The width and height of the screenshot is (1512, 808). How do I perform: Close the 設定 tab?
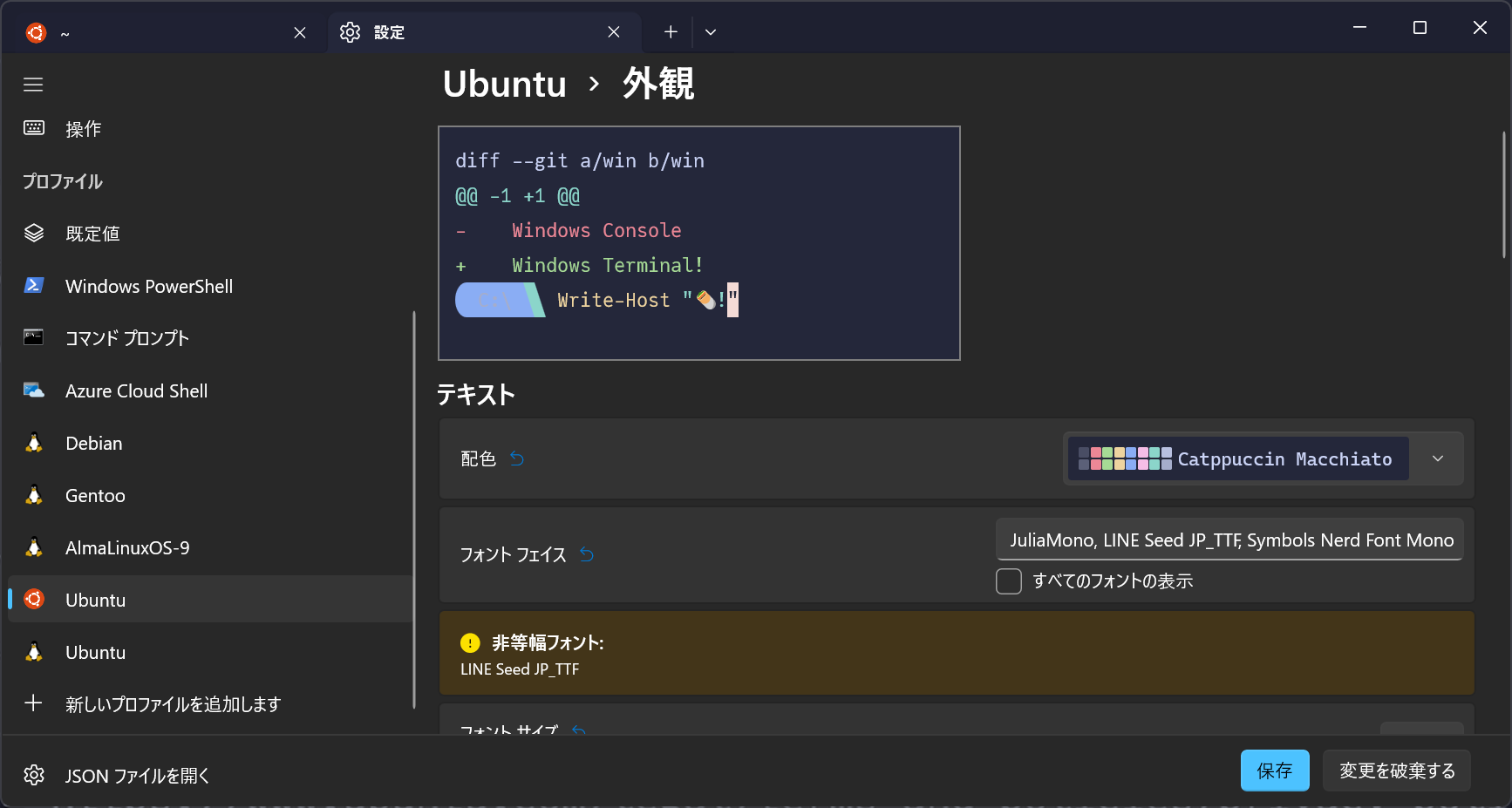(614, 32)
